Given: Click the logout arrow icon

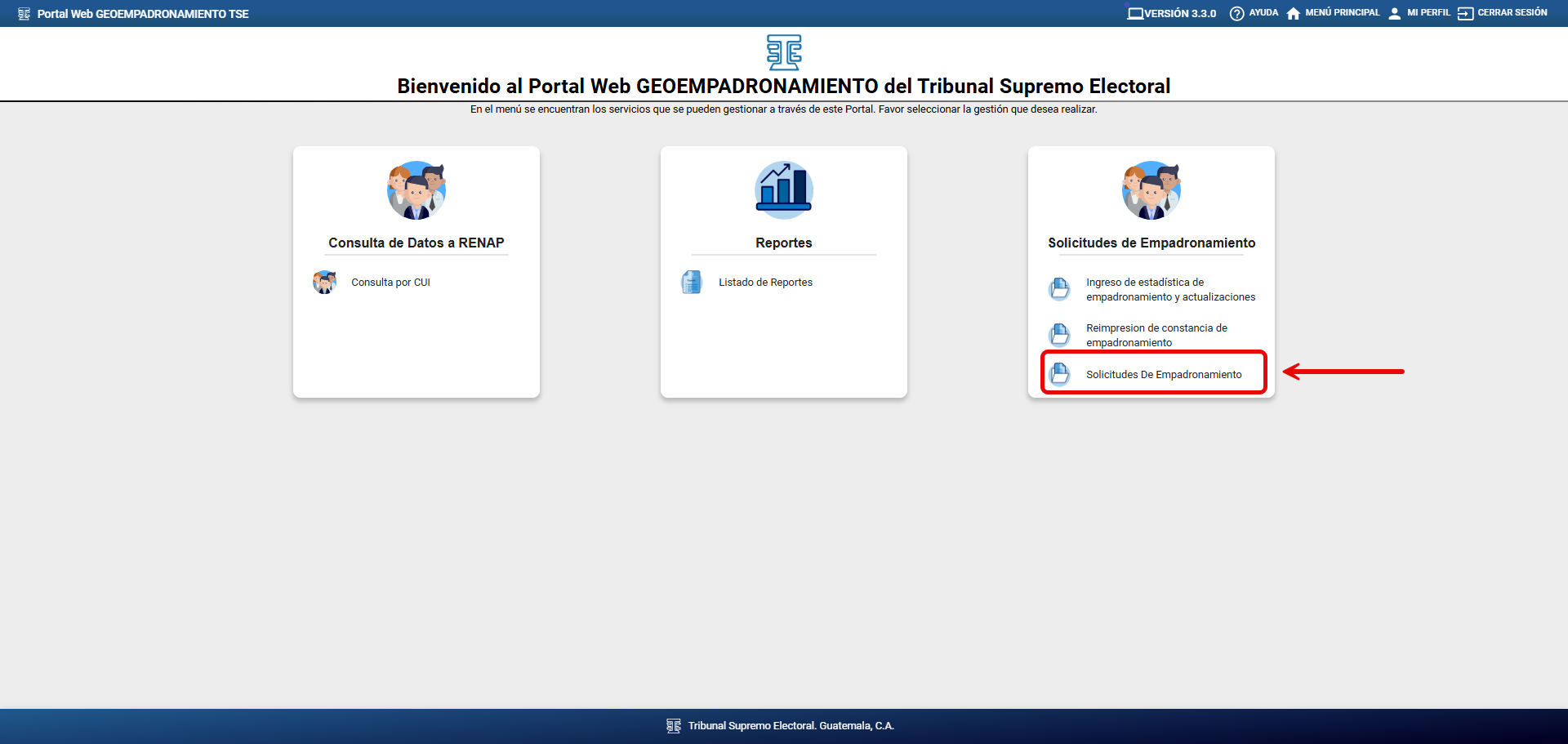Looking at the screenshot, I should pos(1465,13).
